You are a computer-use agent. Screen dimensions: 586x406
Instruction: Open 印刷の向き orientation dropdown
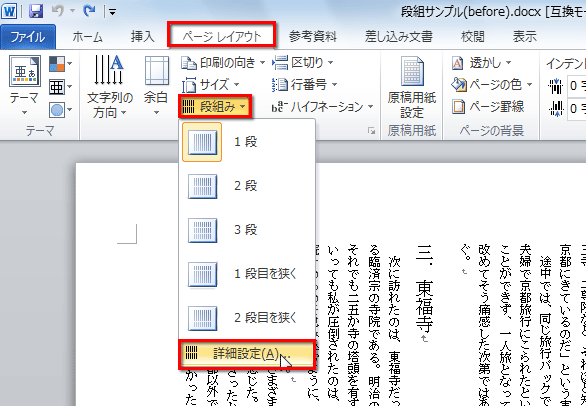(223, 63)
